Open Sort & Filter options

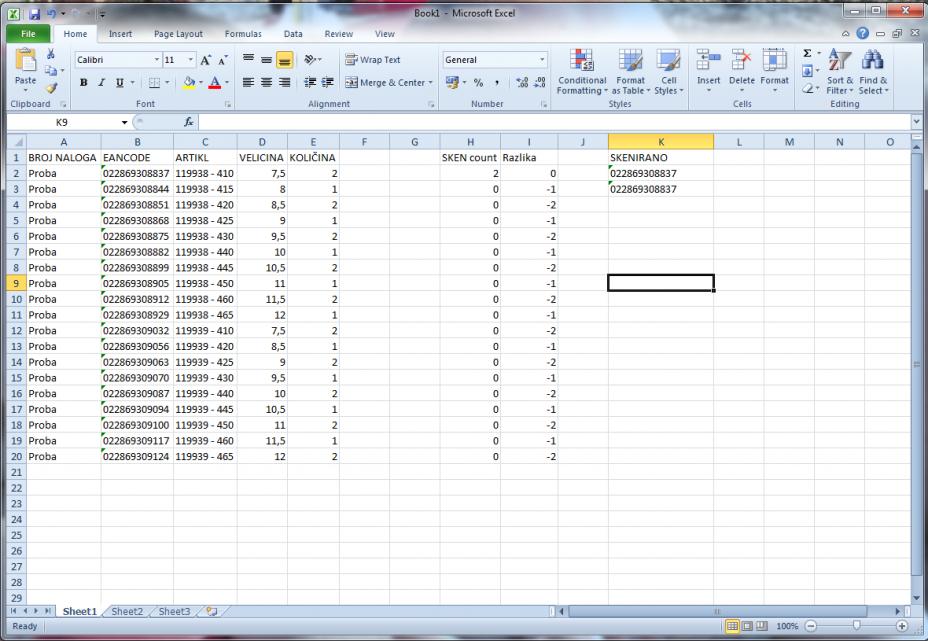click(x=840, y=72)
